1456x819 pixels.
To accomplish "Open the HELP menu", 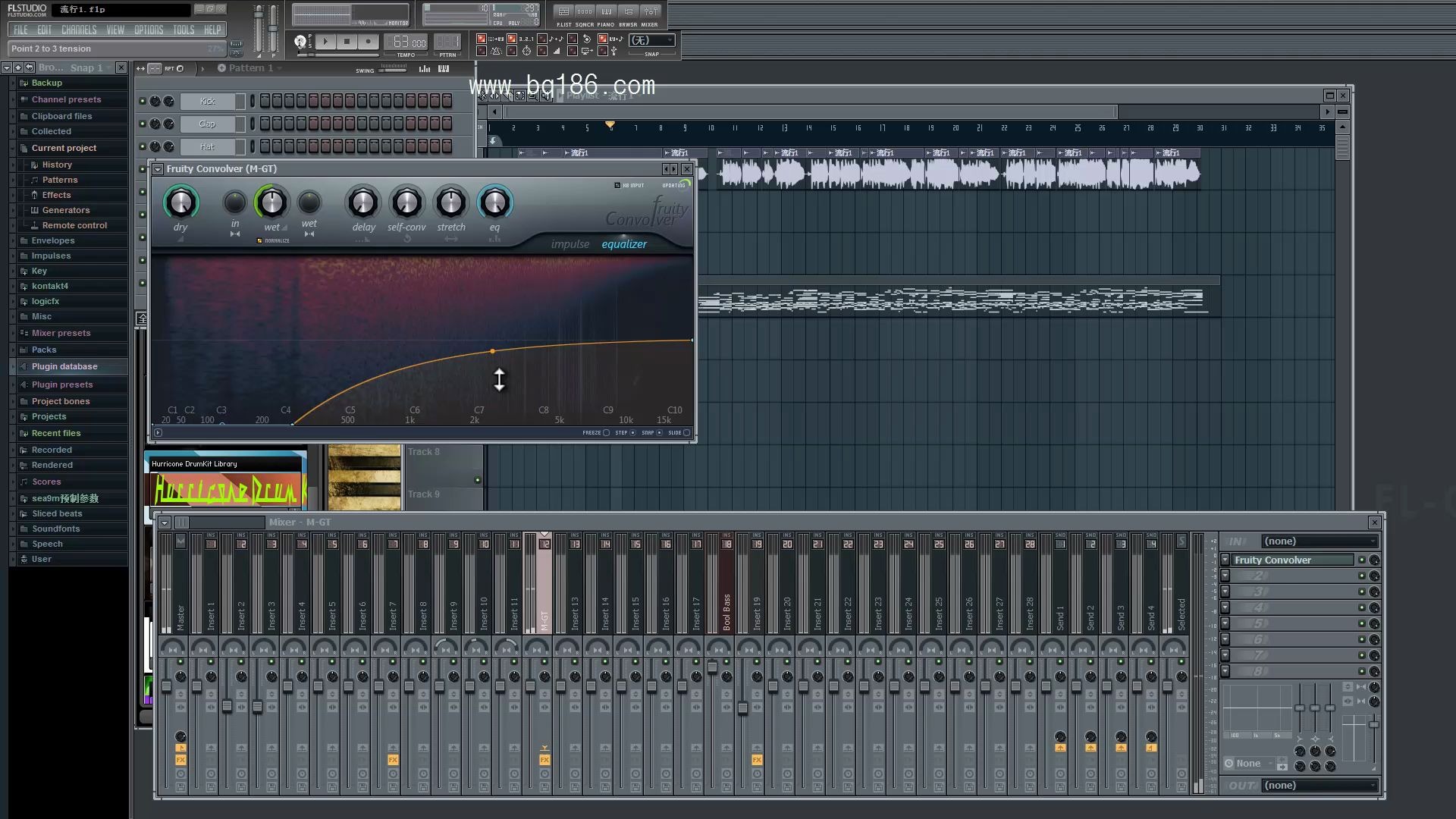I will coord(212,30).
